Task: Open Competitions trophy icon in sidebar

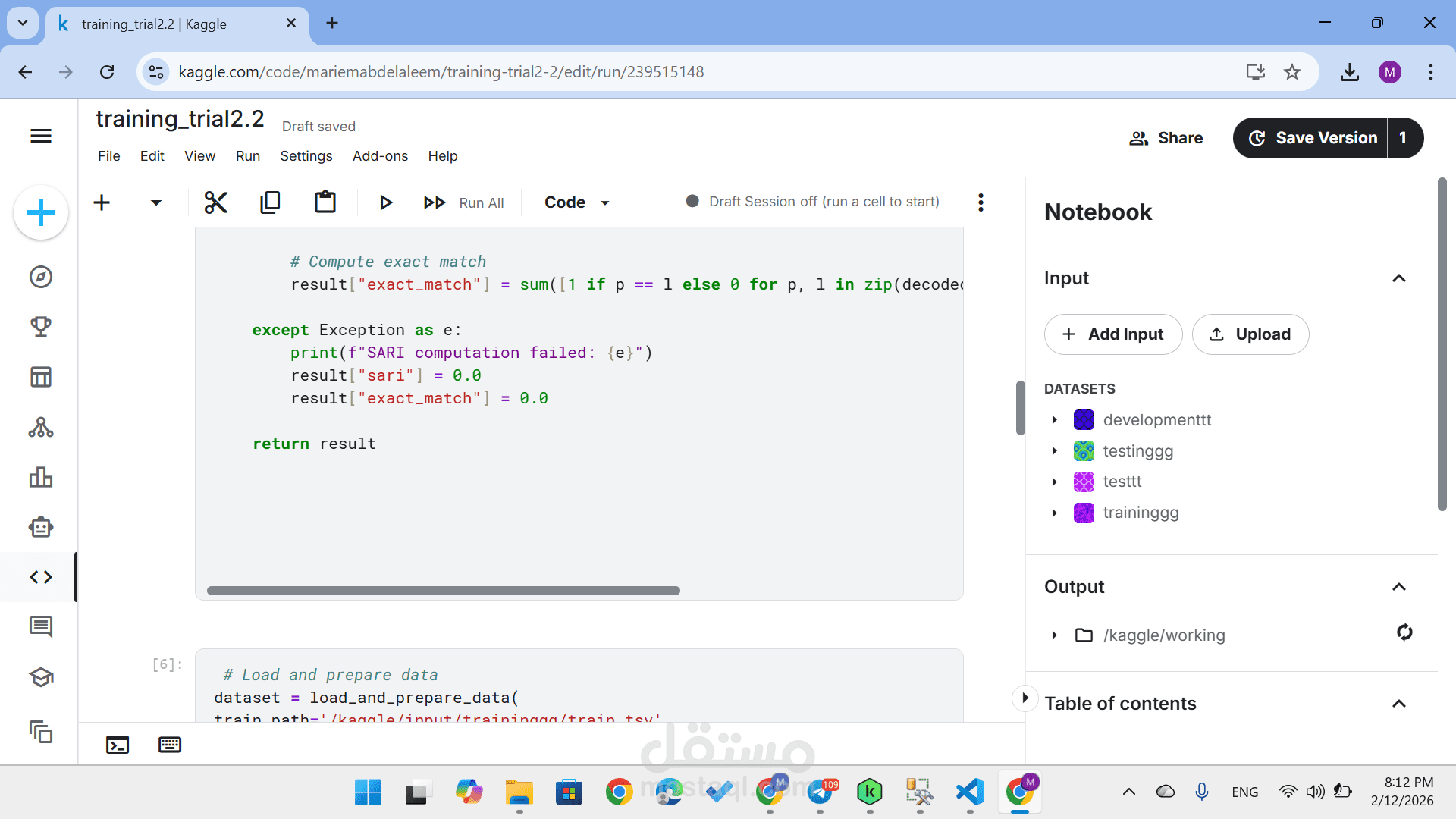Action: coord(41,327)
